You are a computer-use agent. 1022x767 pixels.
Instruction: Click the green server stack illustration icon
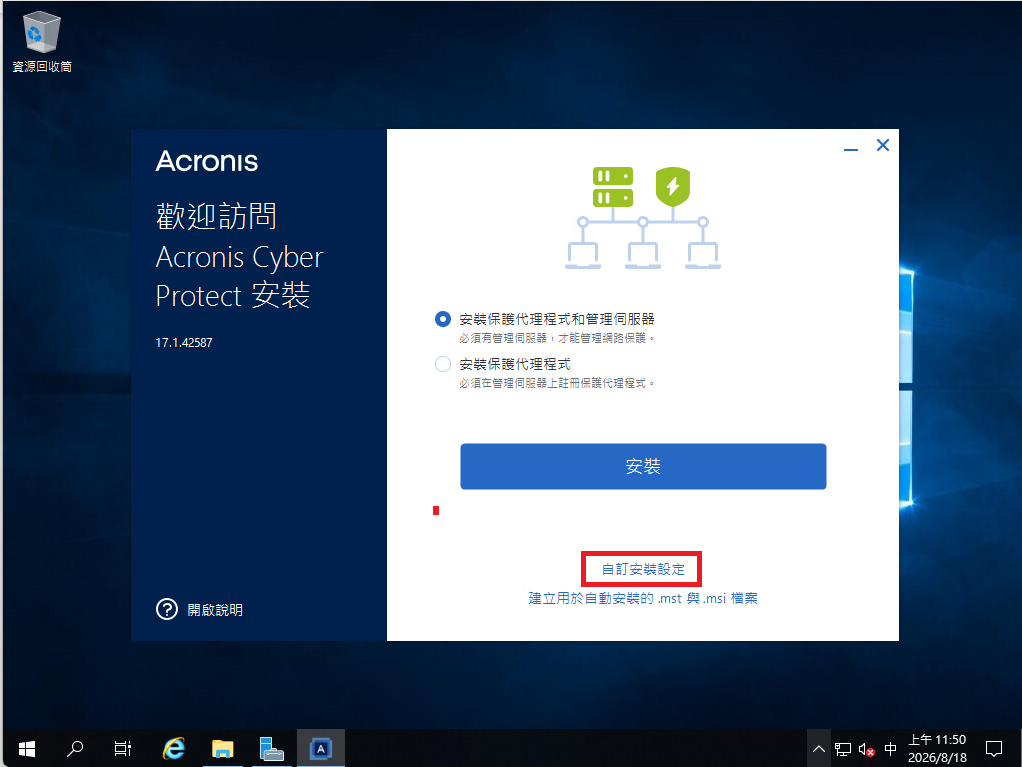[x=613, y=187]
